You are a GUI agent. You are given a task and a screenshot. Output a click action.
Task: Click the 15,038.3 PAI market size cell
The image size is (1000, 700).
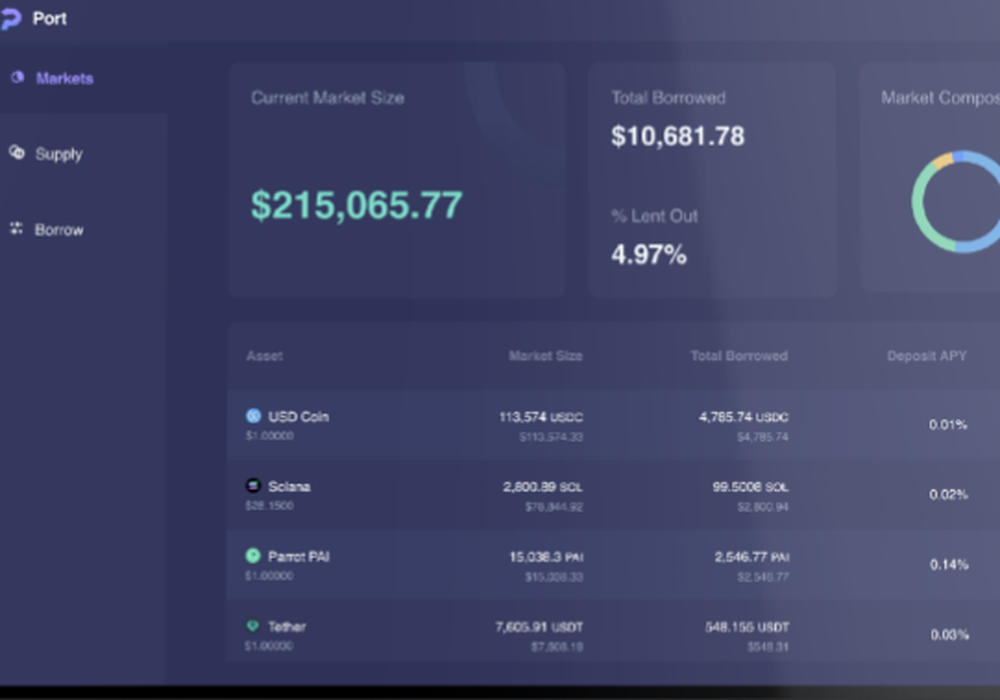tap(546, 557)
